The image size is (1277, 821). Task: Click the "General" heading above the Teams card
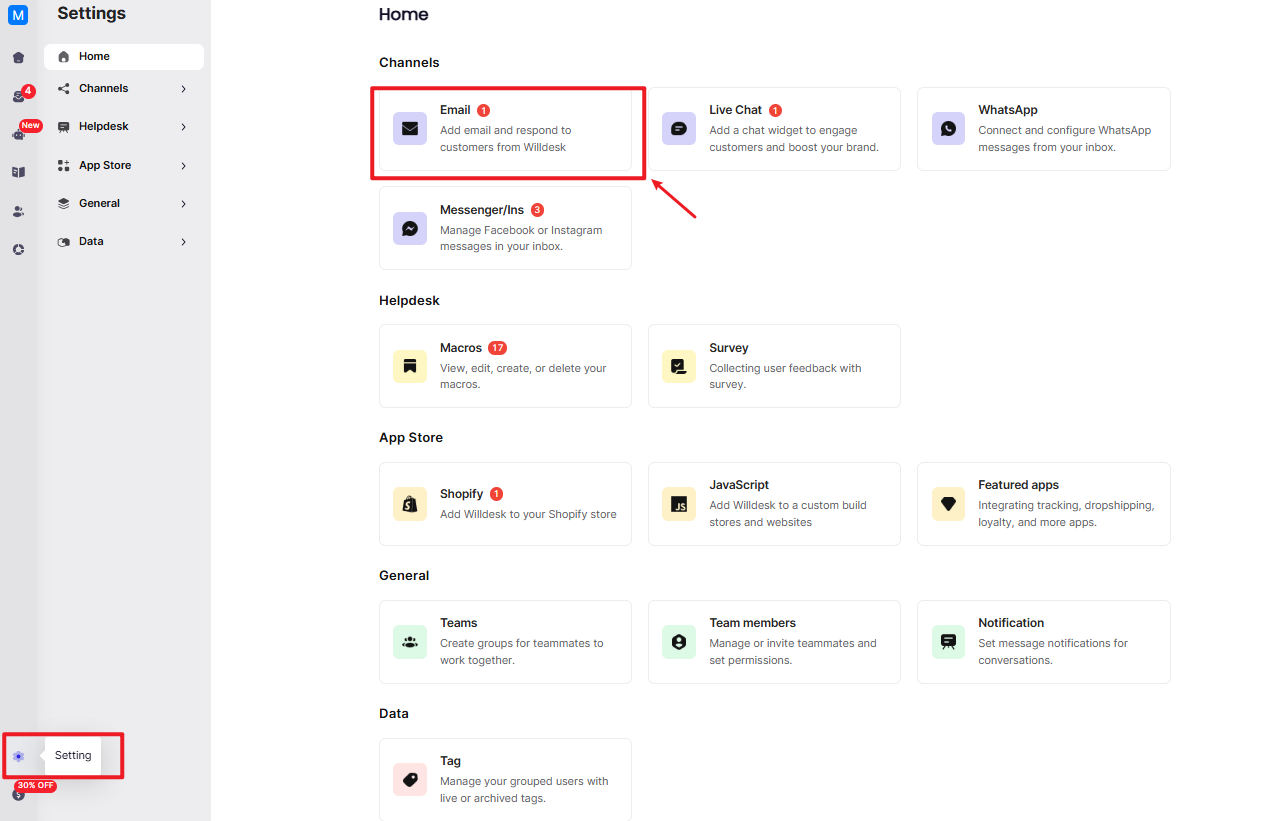[x=404, y=576]
